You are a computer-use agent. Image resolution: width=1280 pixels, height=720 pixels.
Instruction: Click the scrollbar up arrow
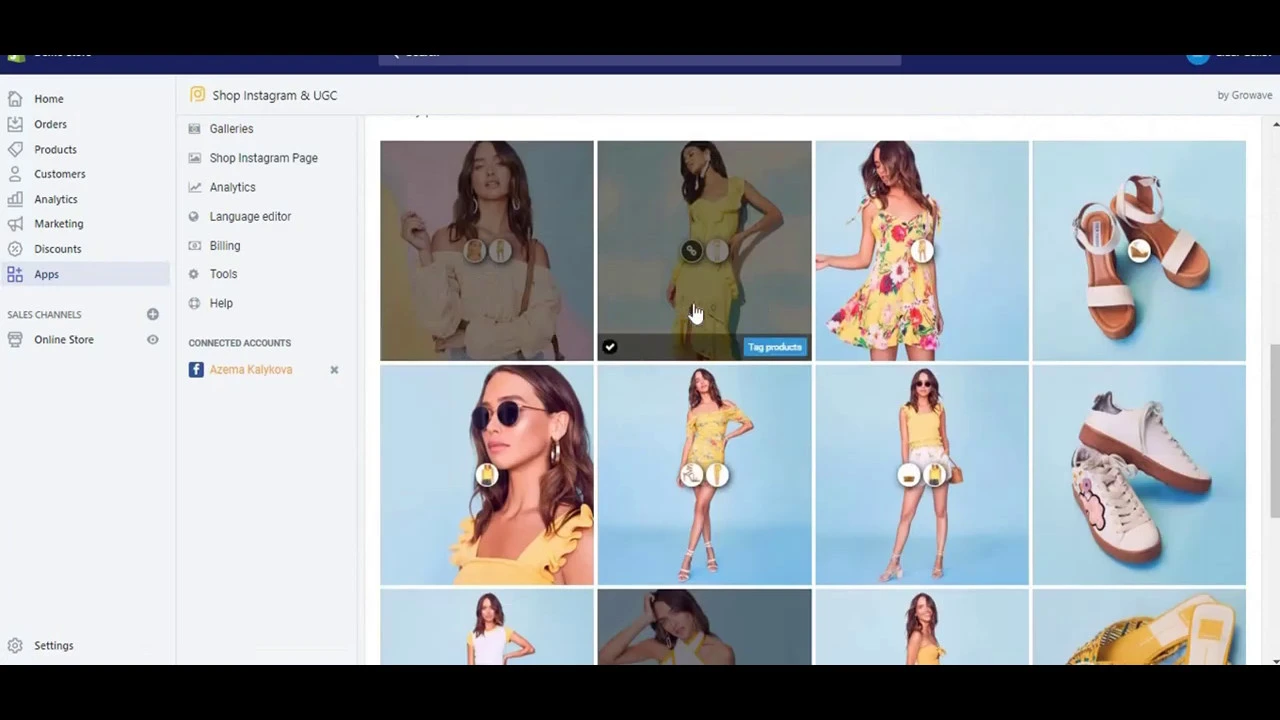point(1275,125)
